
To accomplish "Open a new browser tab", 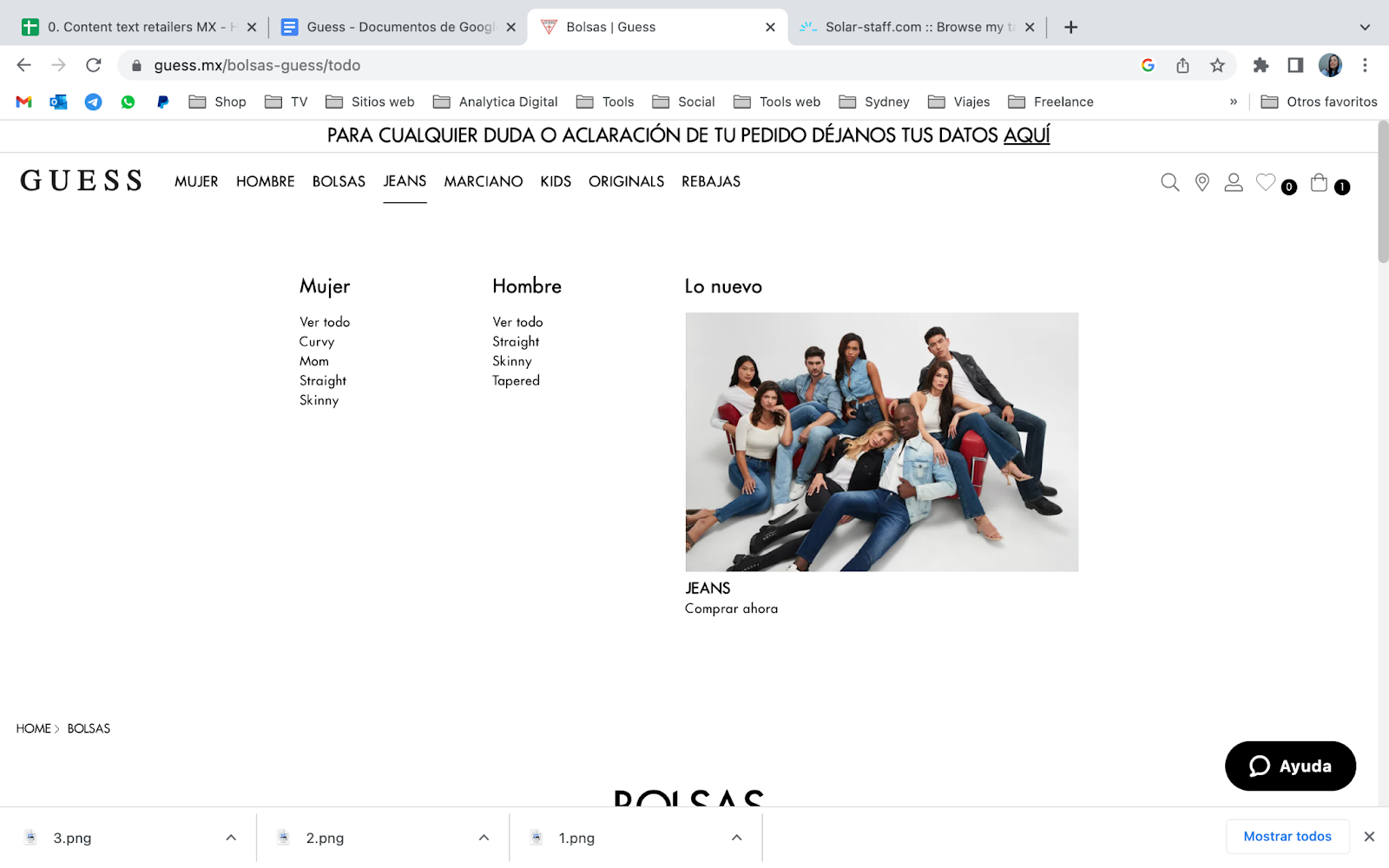I will coord(1071,27).
